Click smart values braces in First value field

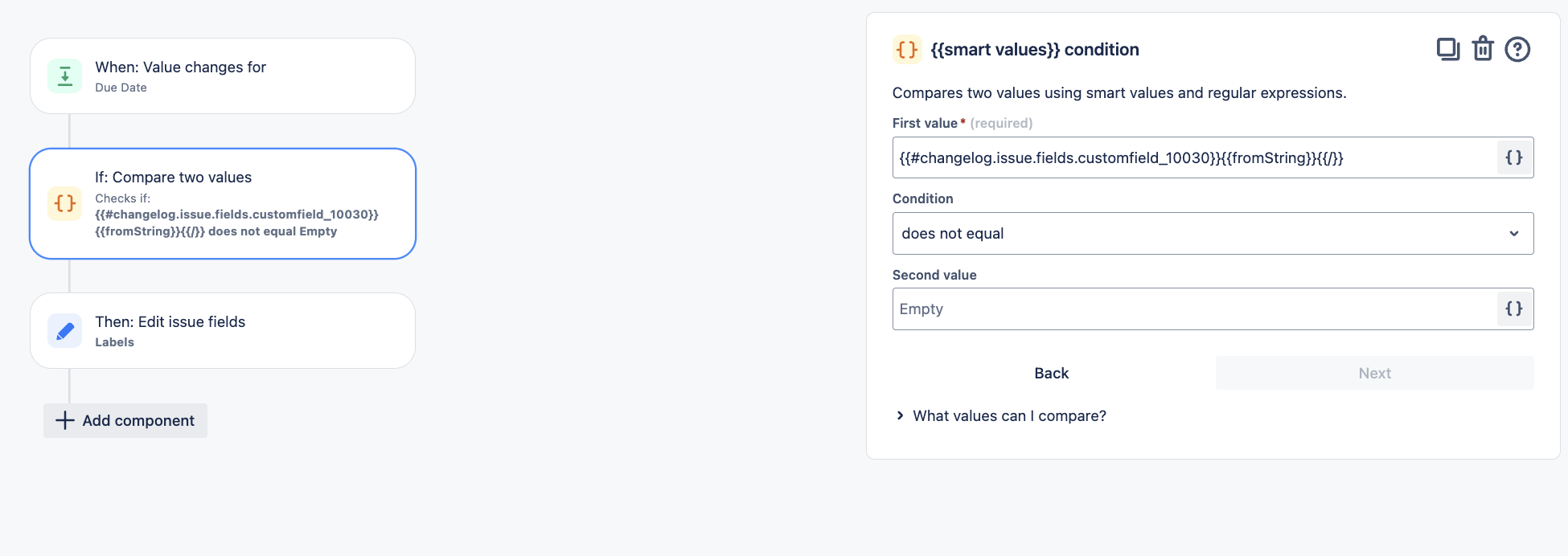coord(1514,157)
